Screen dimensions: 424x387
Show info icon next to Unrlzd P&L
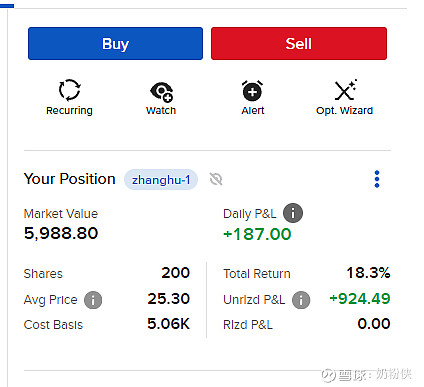click(x=301, y=300)
